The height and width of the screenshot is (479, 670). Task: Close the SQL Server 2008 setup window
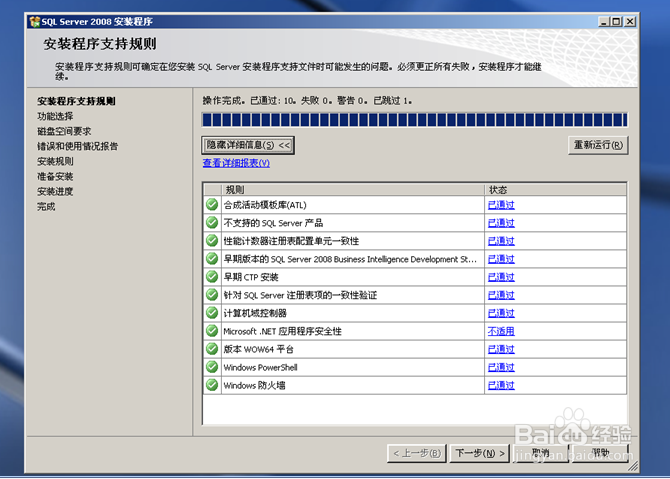coord(630,21)
